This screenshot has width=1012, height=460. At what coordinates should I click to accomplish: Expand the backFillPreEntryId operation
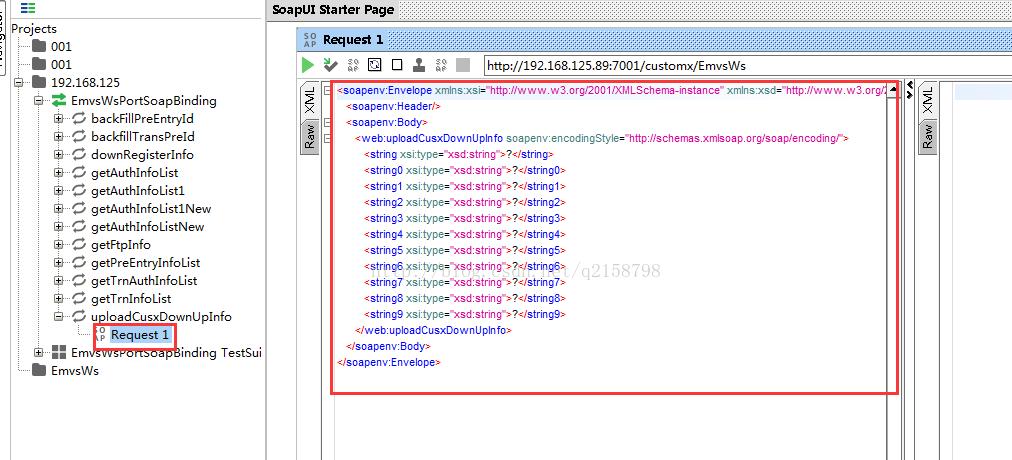point(58,118)
